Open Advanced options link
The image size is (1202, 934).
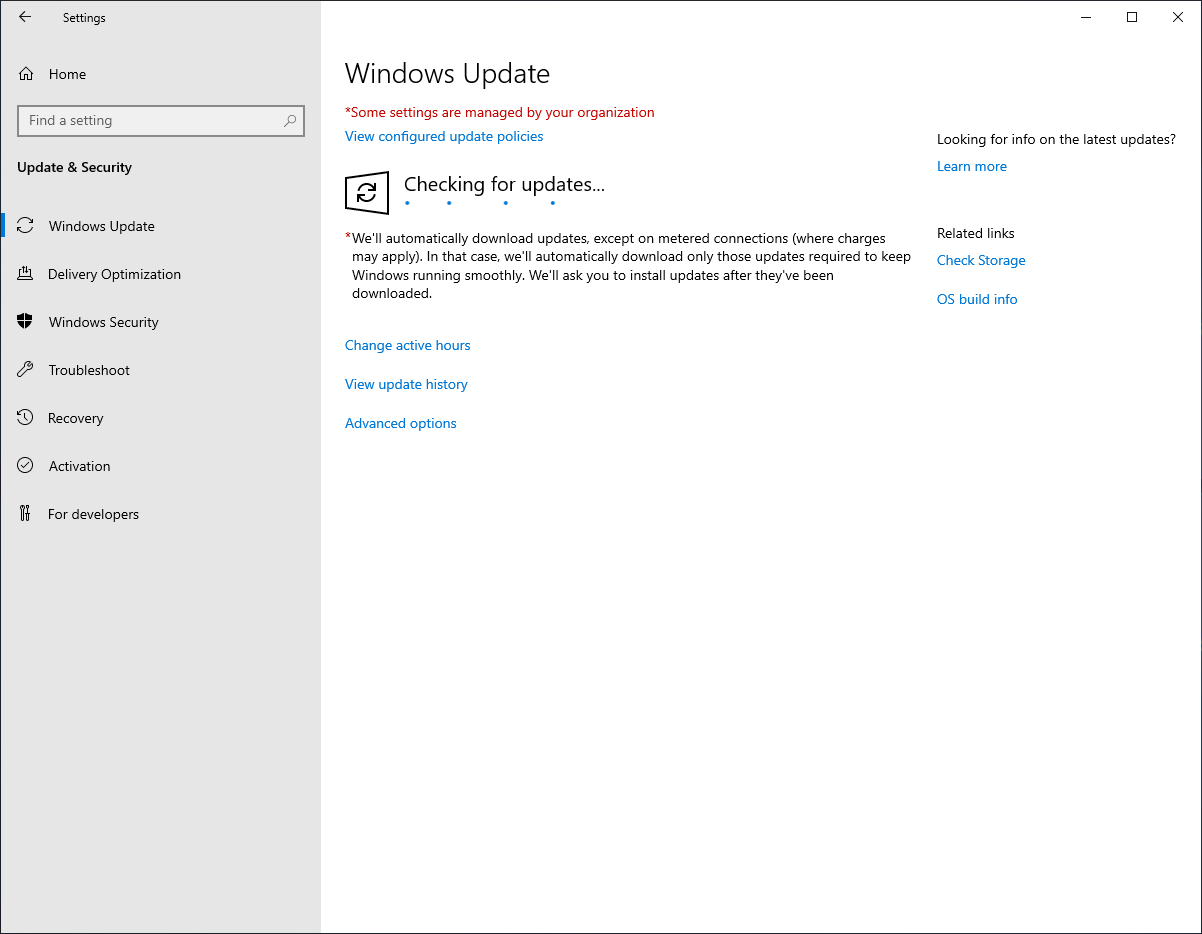[401, 423]
